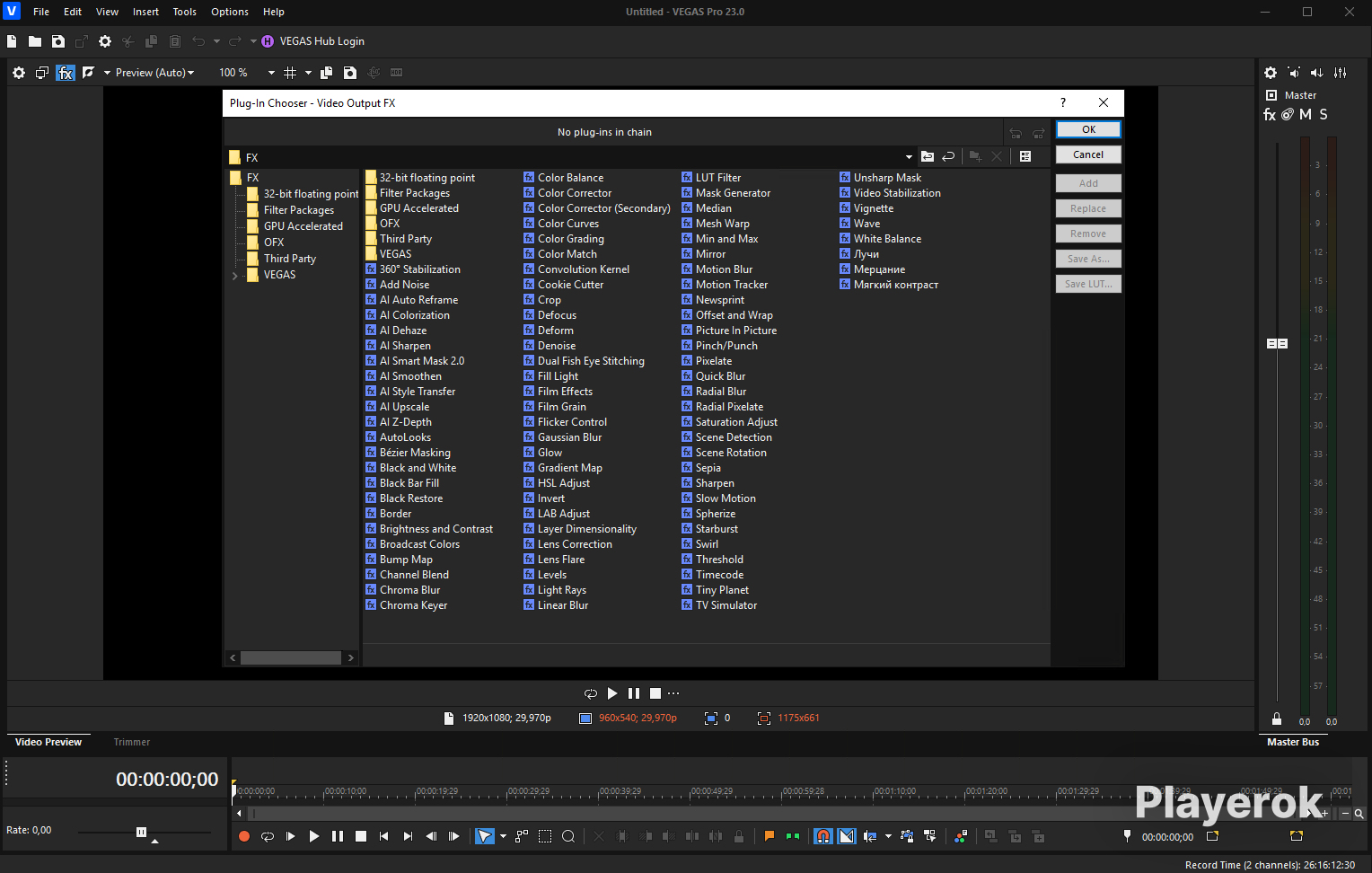Play the video in preview transport
Viewport: 1372px width, 873px height.
click(x=612, y=693)
